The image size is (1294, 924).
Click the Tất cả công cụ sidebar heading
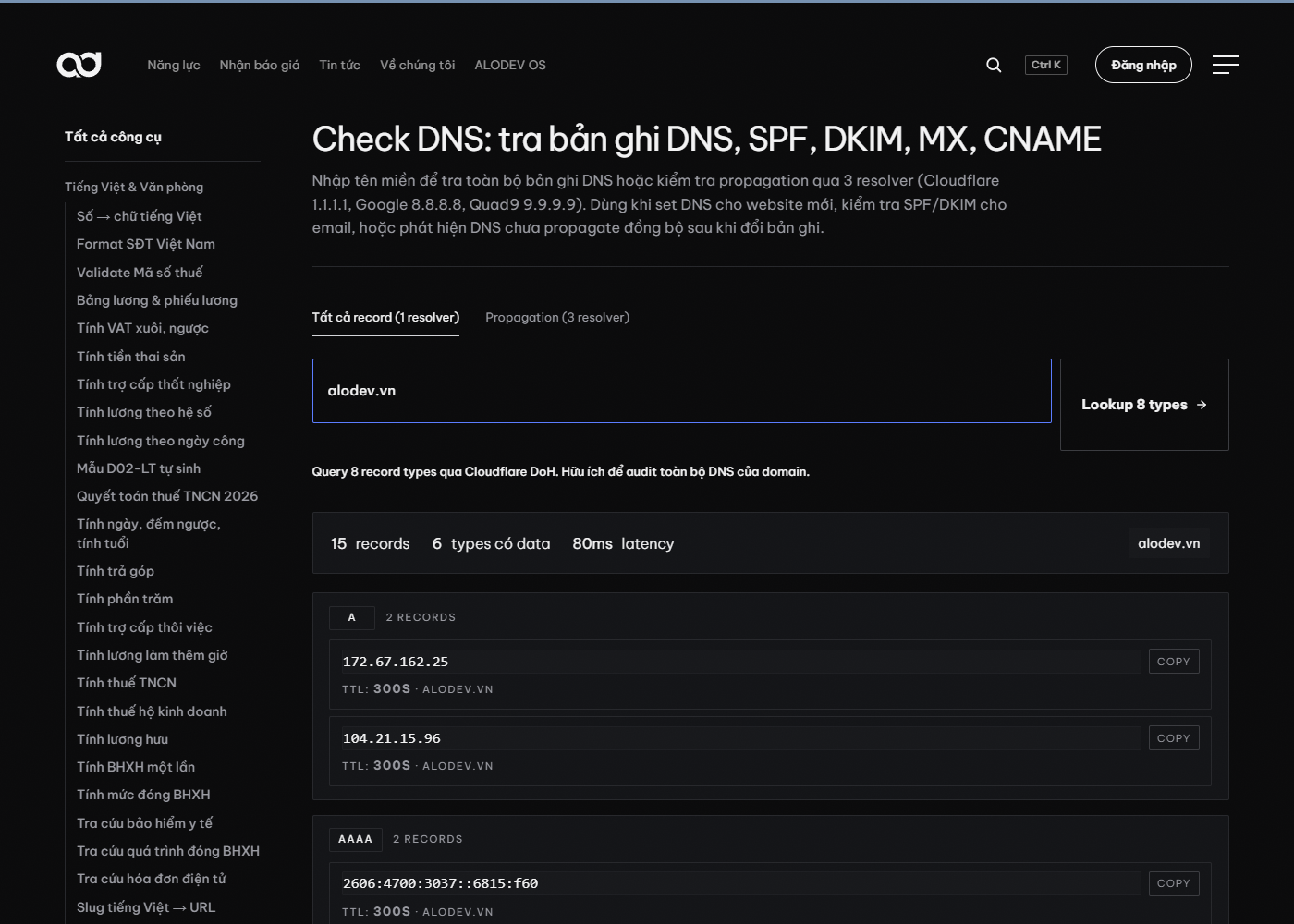(x=113, y=137)
